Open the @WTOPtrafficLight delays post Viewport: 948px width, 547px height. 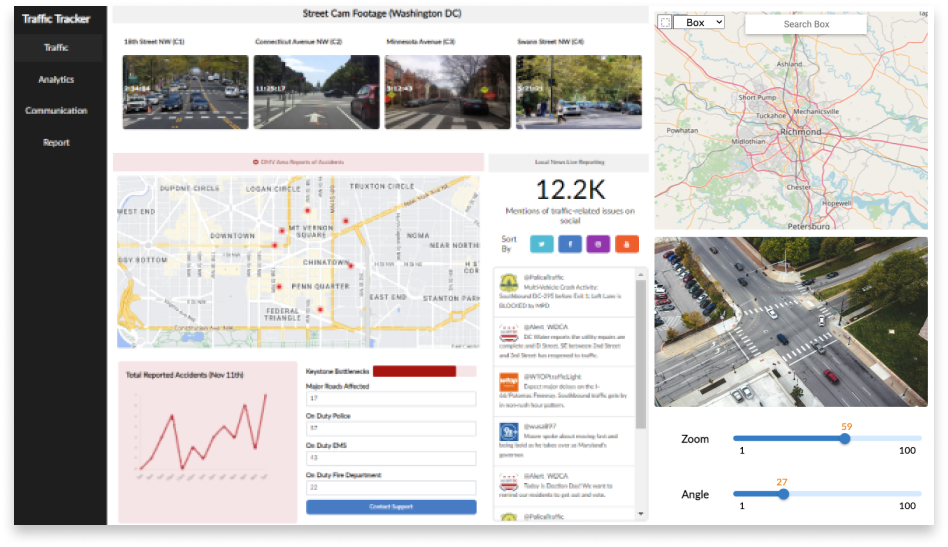pyautogui.click(x=565, y=390)
